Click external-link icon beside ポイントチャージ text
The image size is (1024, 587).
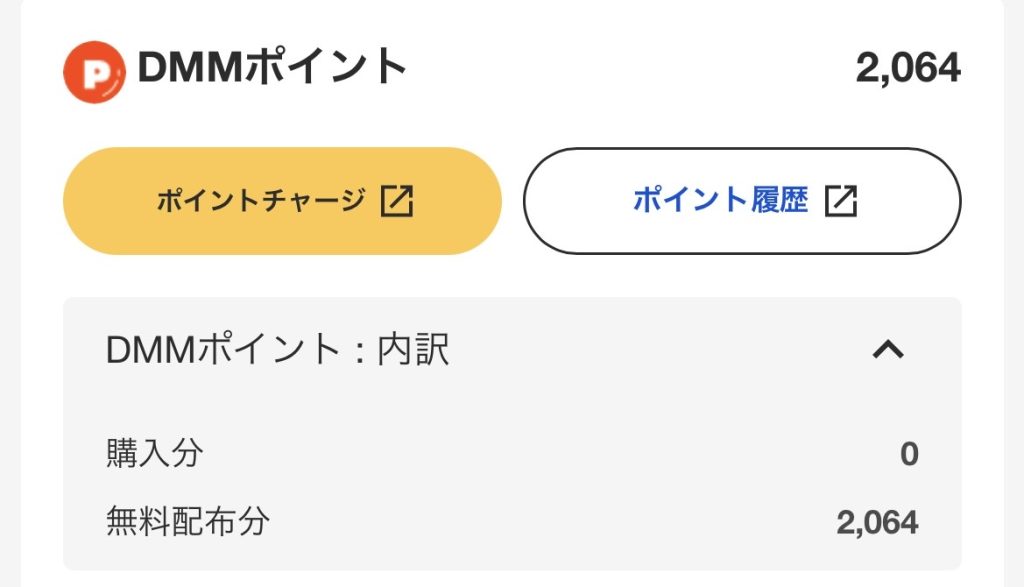397,201
